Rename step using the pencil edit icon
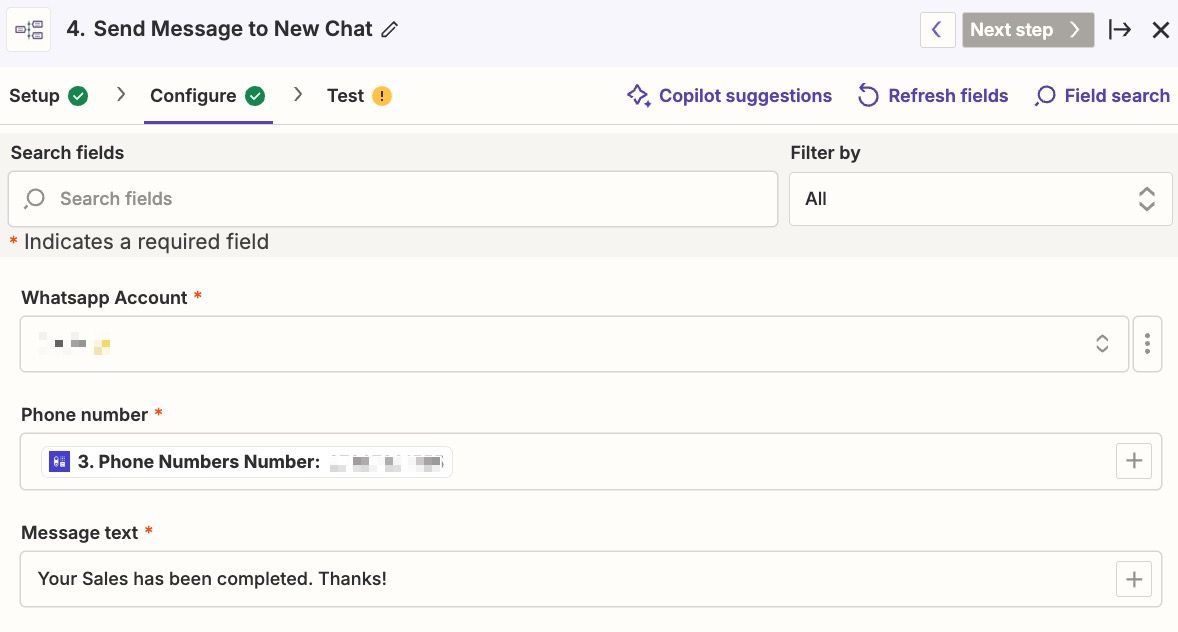The width and height of the screenshot is (1178, 632). (x=389, y=29)
